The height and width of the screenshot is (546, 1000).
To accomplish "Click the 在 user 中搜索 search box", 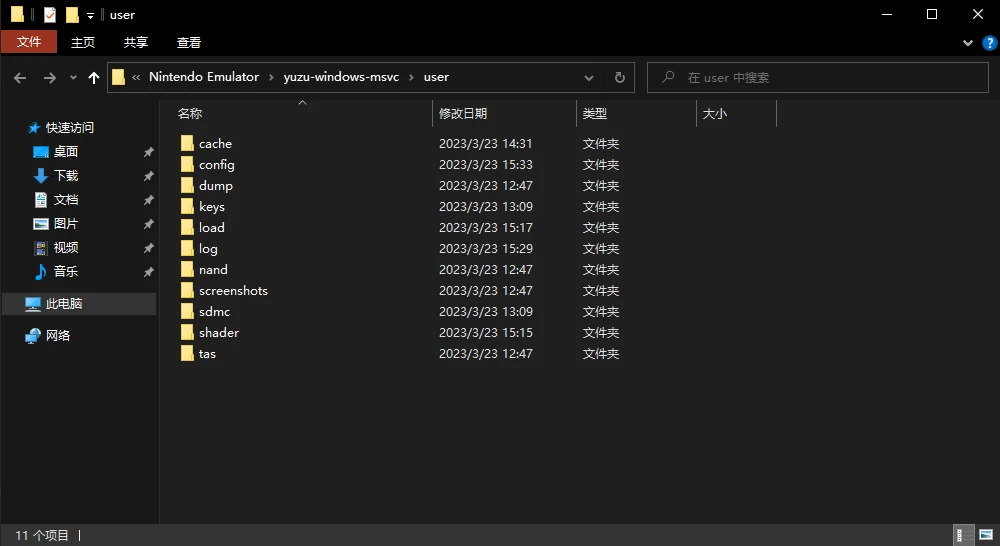I will [x=818, y=78].
